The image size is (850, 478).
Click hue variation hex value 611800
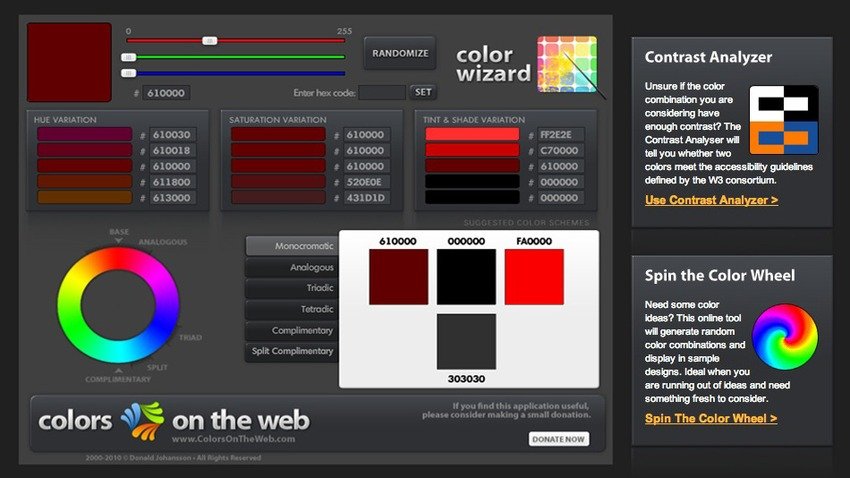click(x=172, y=182)
